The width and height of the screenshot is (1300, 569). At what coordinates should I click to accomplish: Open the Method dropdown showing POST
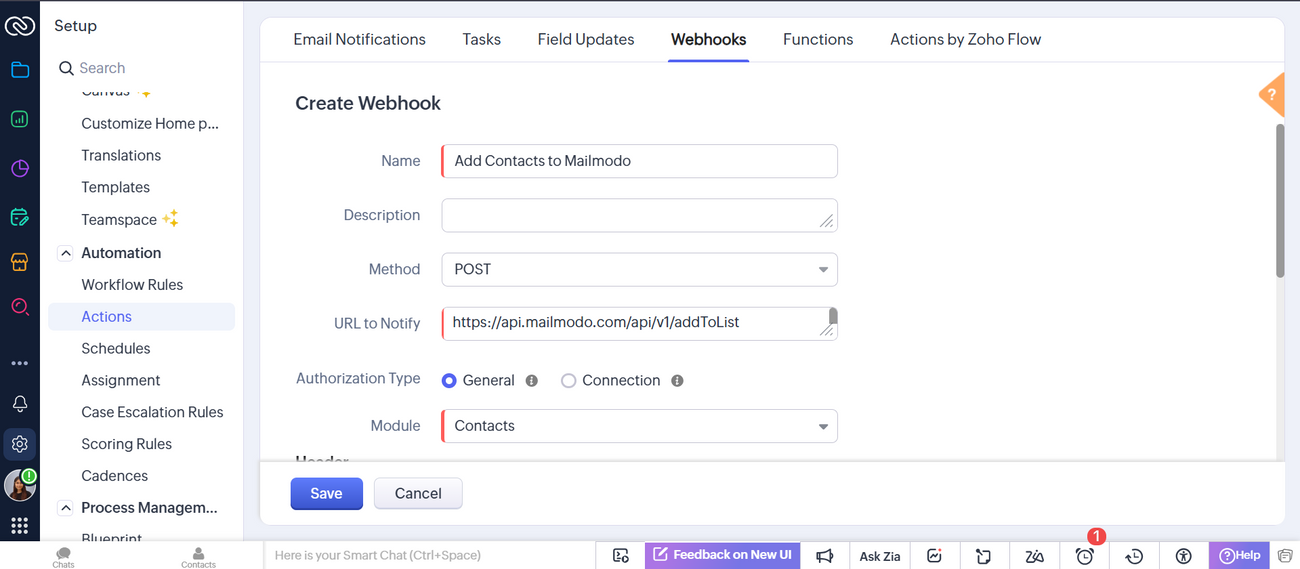click(639, 270)
